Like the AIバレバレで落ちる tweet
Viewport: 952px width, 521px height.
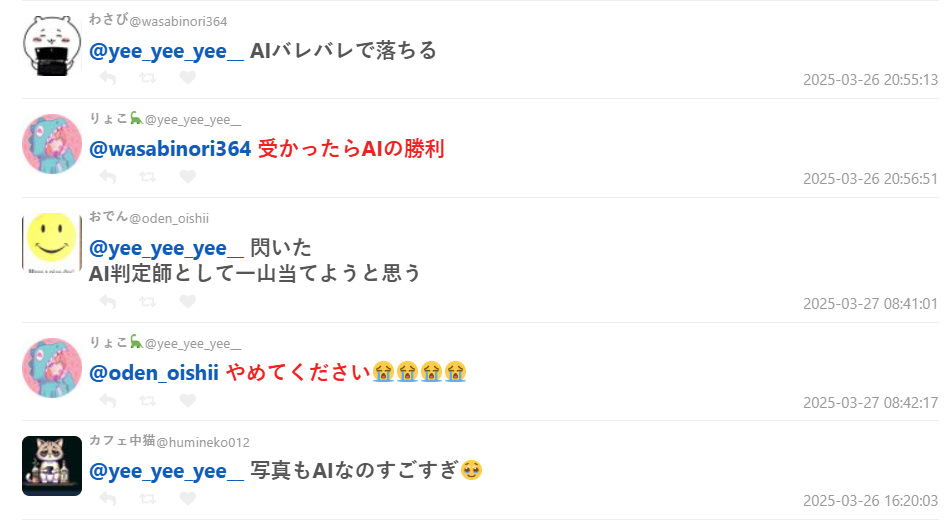(188, 78)
